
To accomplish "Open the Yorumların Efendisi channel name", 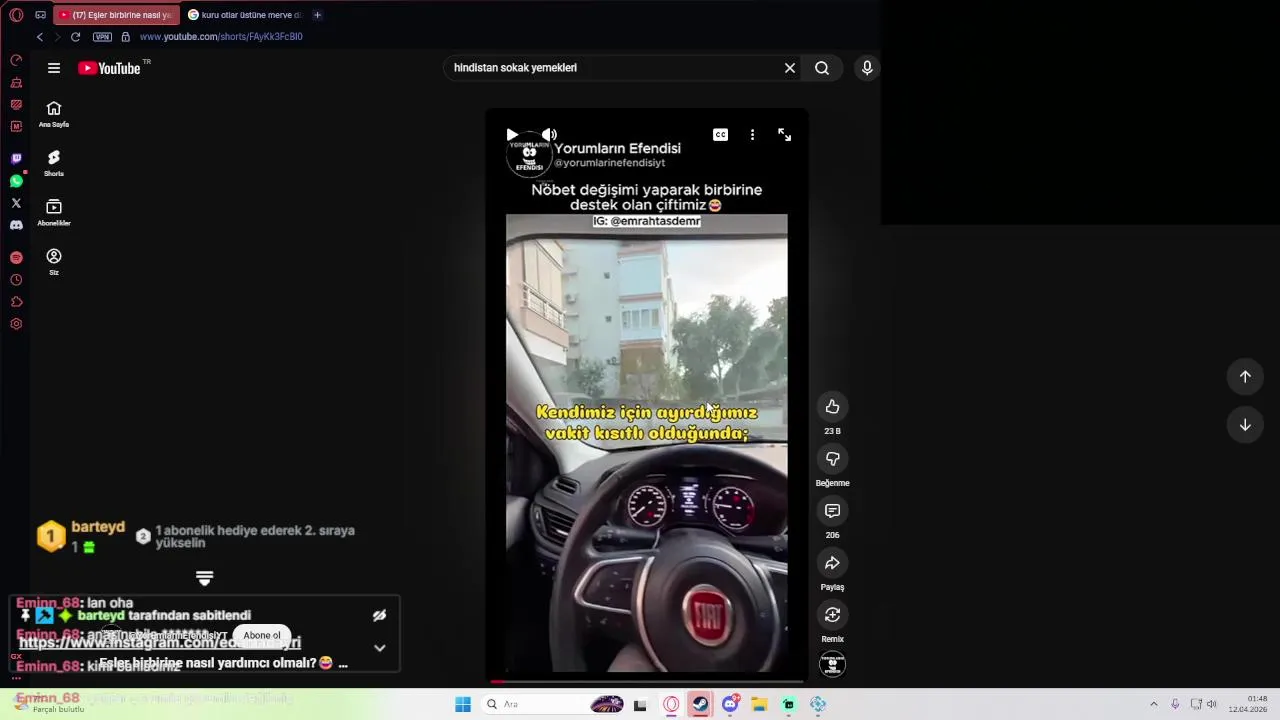I will click(x=617, y=148).
